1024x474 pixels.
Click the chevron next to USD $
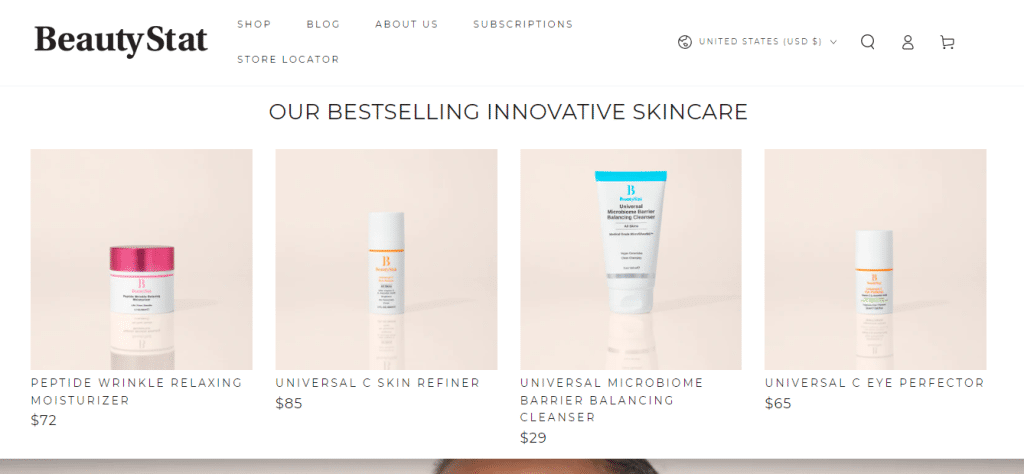point(833,42)
